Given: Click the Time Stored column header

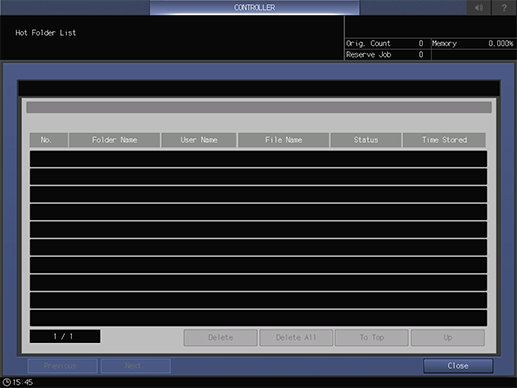Looking at the screenshot, I should [x=444, y=140].
